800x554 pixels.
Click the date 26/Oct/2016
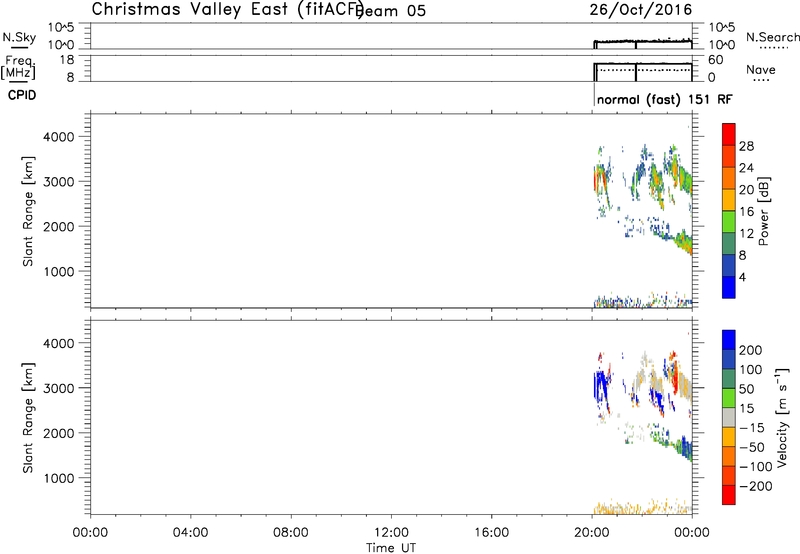click(x=641, y=10)
